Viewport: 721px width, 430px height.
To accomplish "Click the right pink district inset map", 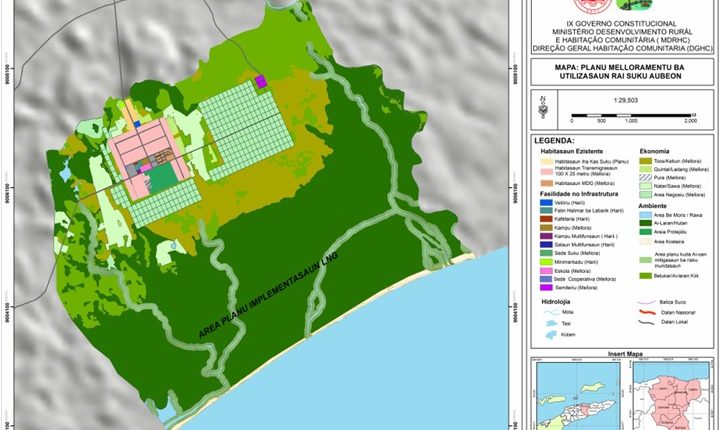I will click(672, 395).
